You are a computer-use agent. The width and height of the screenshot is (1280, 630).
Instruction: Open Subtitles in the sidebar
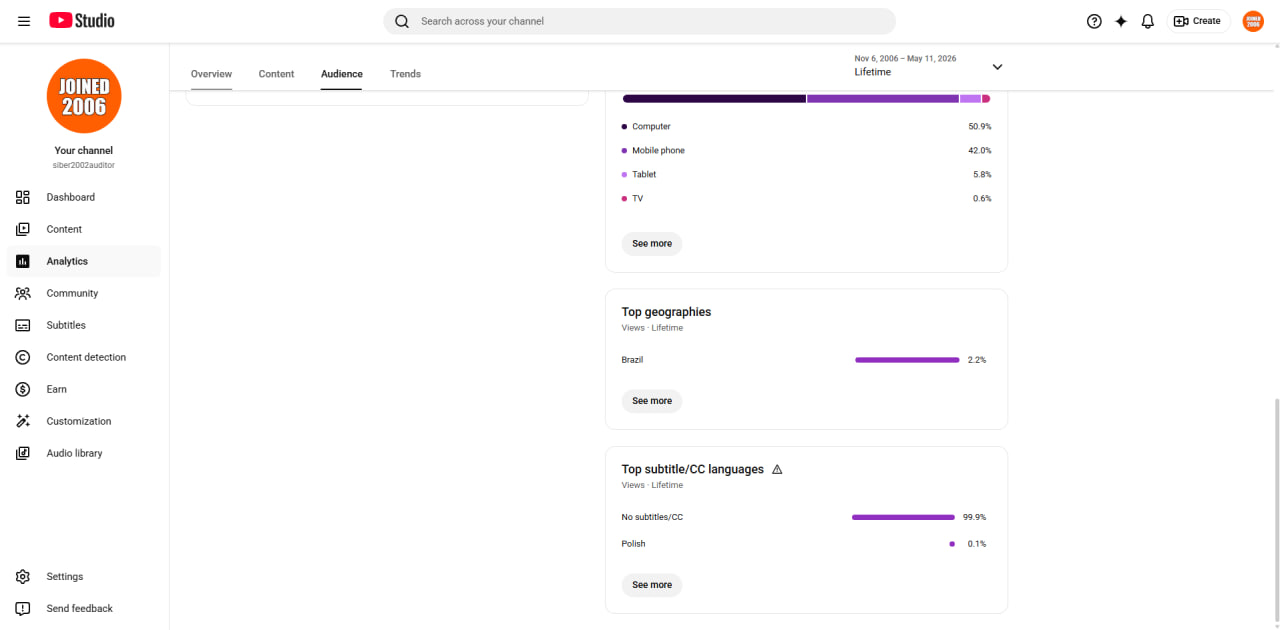tap(84, 325)
